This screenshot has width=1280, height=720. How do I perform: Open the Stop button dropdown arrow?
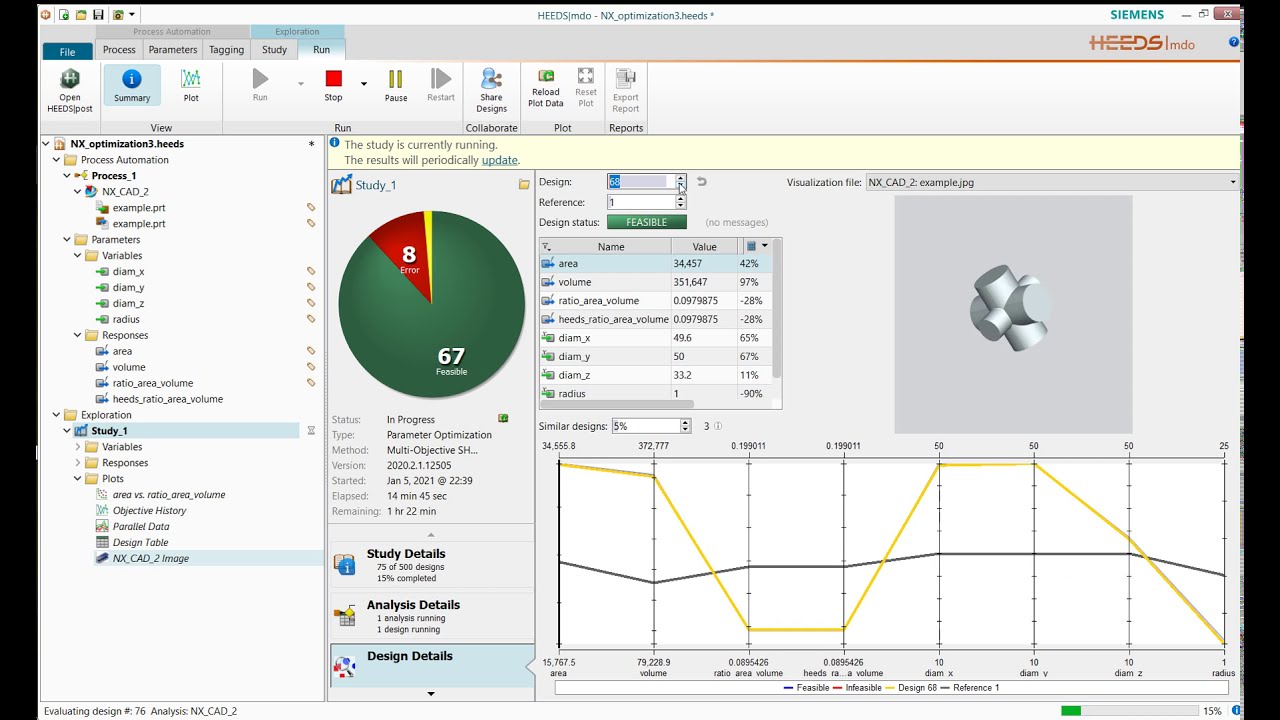tap(364, 84)
